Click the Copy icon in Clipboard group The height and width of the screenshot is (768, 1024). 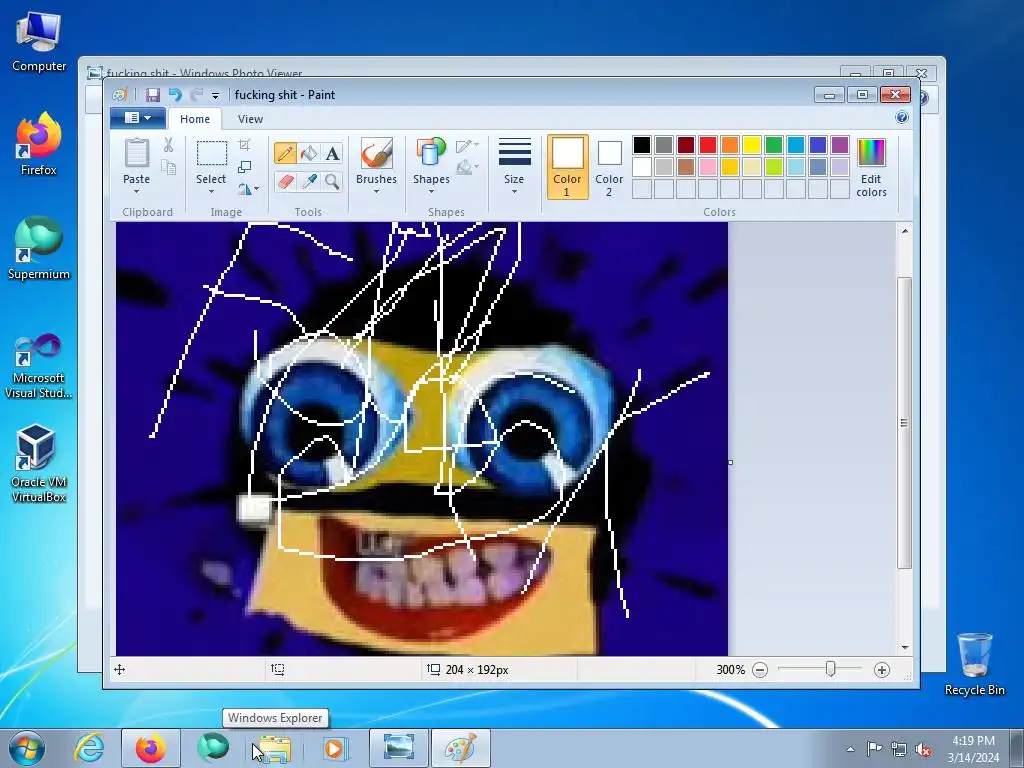[168, 168]
